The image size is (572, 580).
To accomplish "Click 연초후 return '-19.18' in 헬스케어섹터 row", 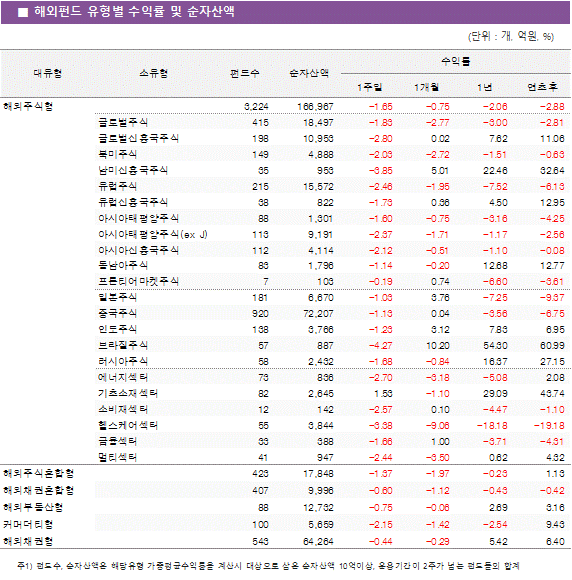I will click(550, 425).
